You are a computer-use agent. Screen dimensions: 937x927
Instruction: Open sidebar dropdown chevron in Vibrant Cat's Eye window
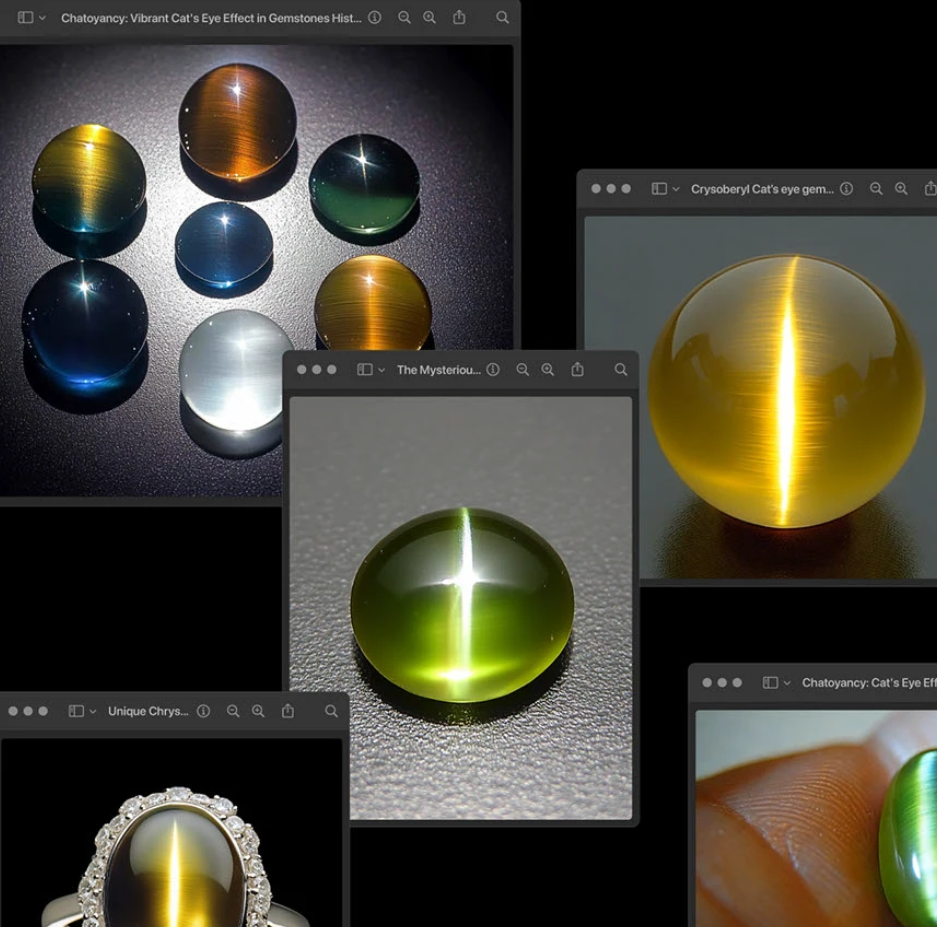pos(42,18)
